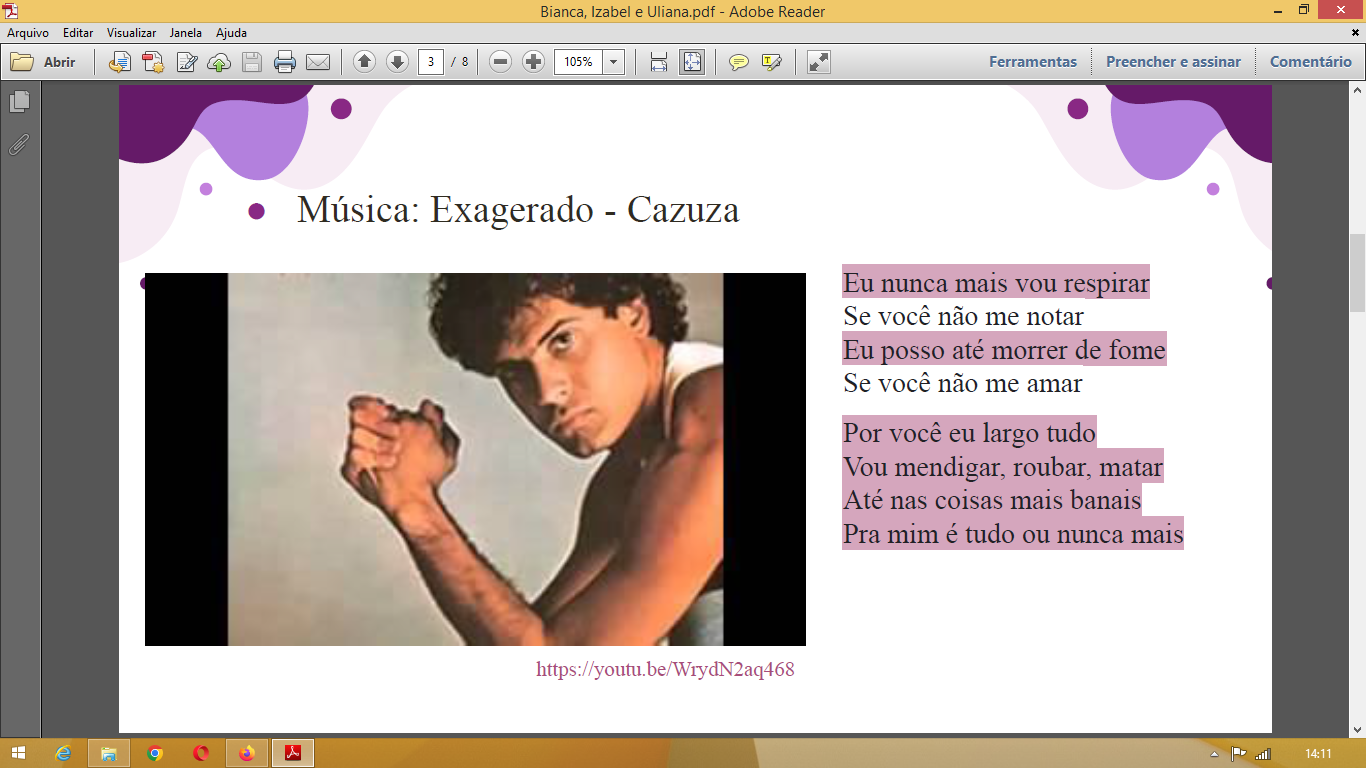
Task: Open the page thumbnails side panel
Action: coord(20,102)
